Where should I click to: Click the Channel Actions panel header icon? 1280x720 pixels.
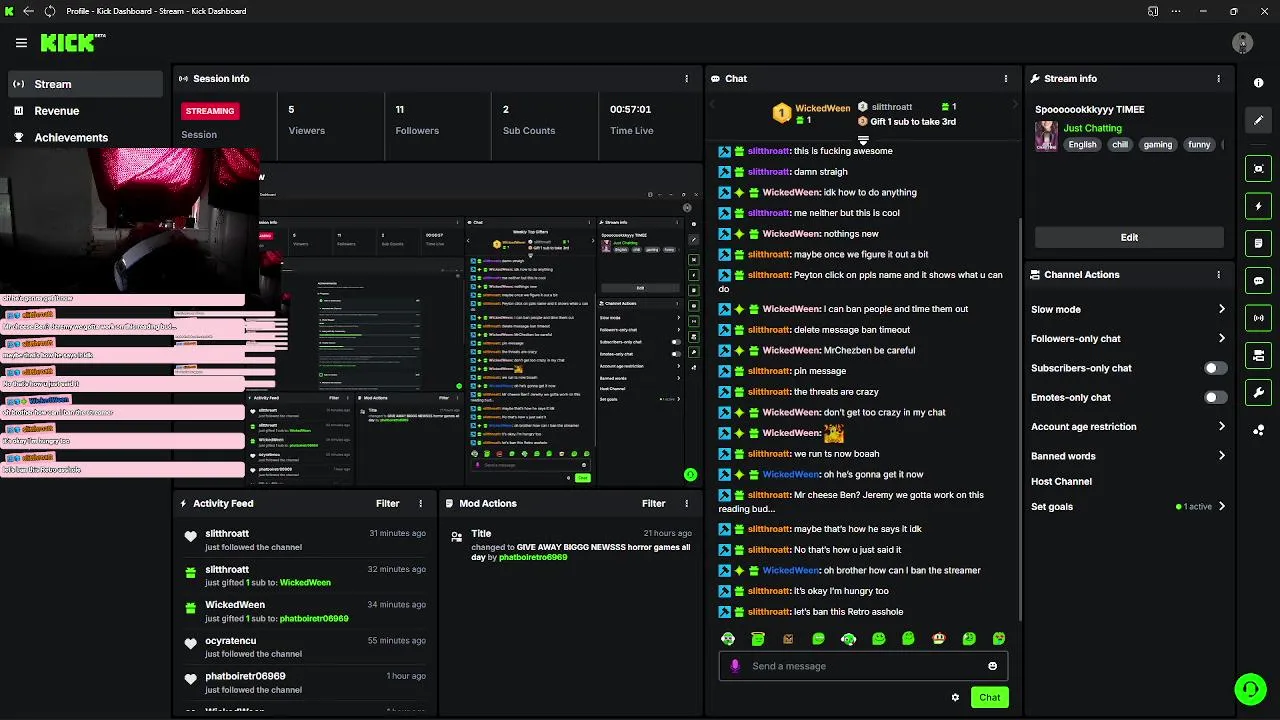(x=1036, y=275)
